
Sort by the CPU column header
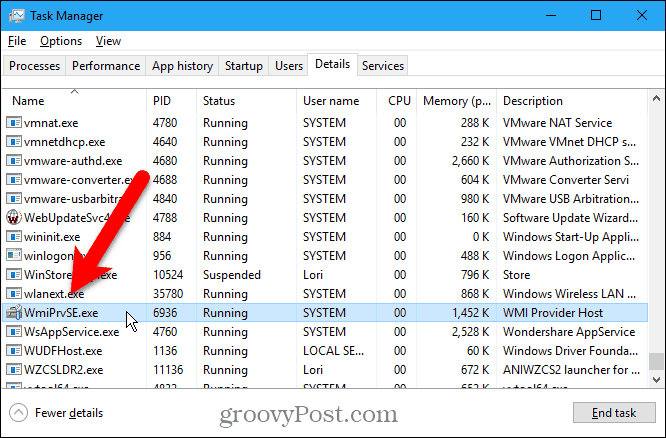[397, 101]
